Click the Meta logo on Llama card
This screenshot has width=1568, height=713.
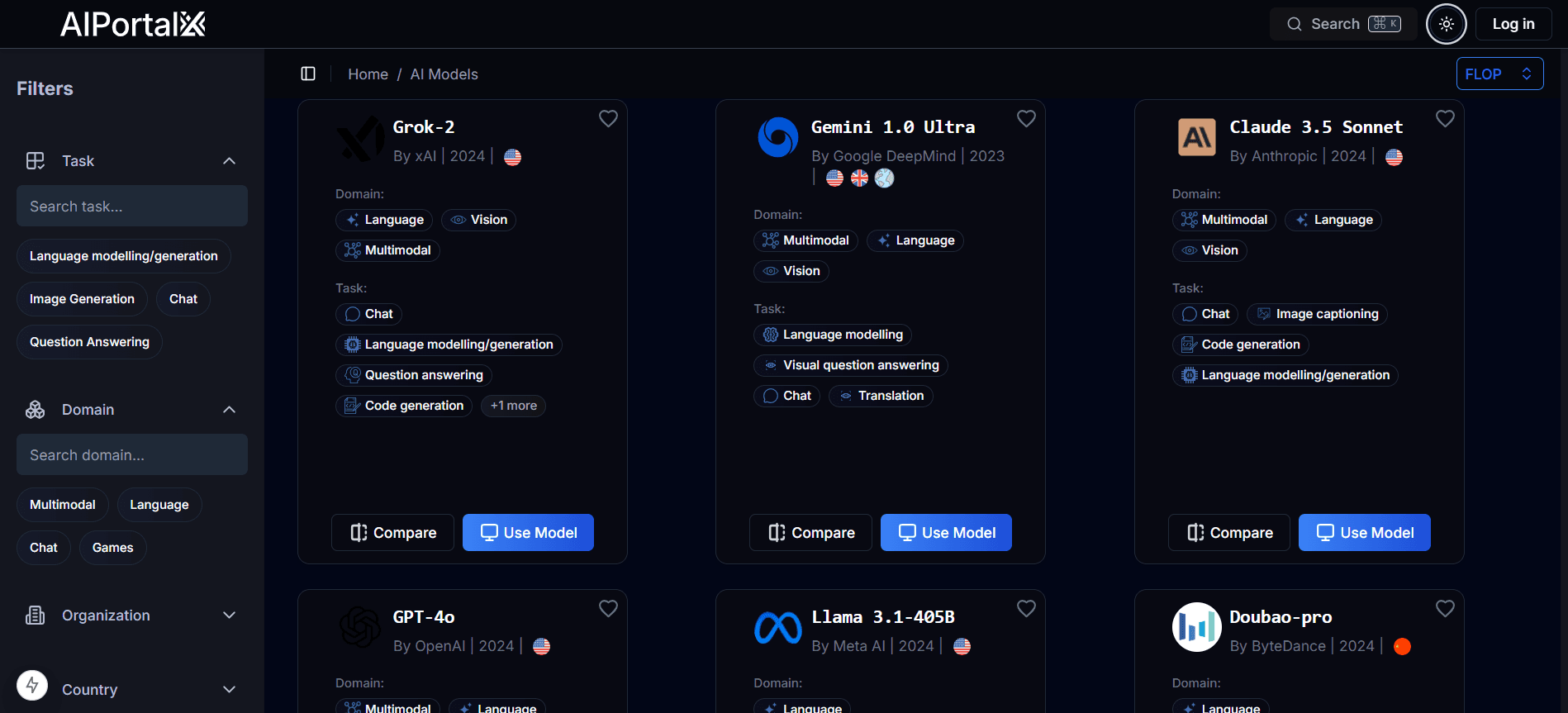click(x=778, y=628)
